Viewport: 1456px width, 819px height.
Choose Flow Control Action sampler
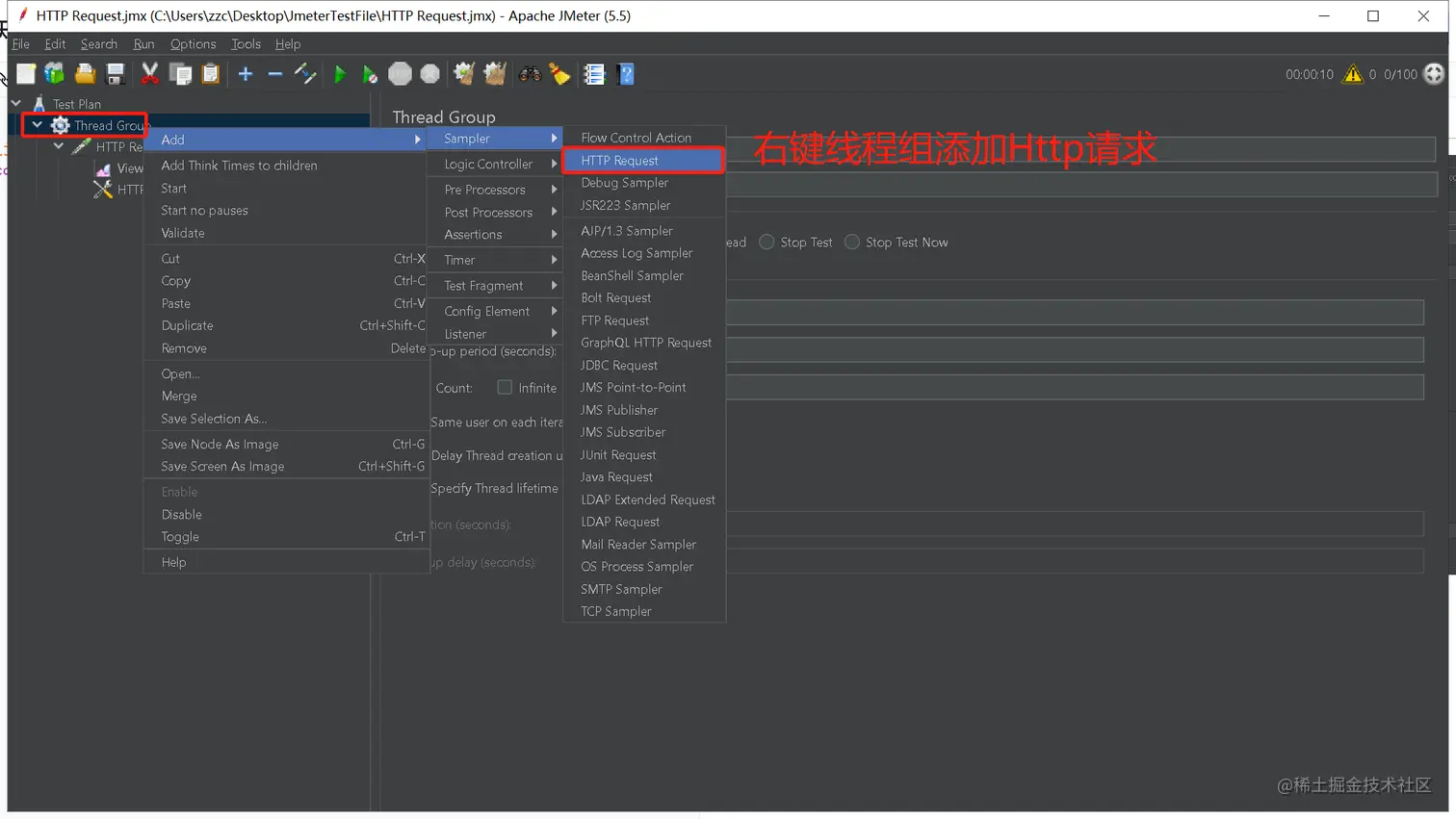point(644,138)
